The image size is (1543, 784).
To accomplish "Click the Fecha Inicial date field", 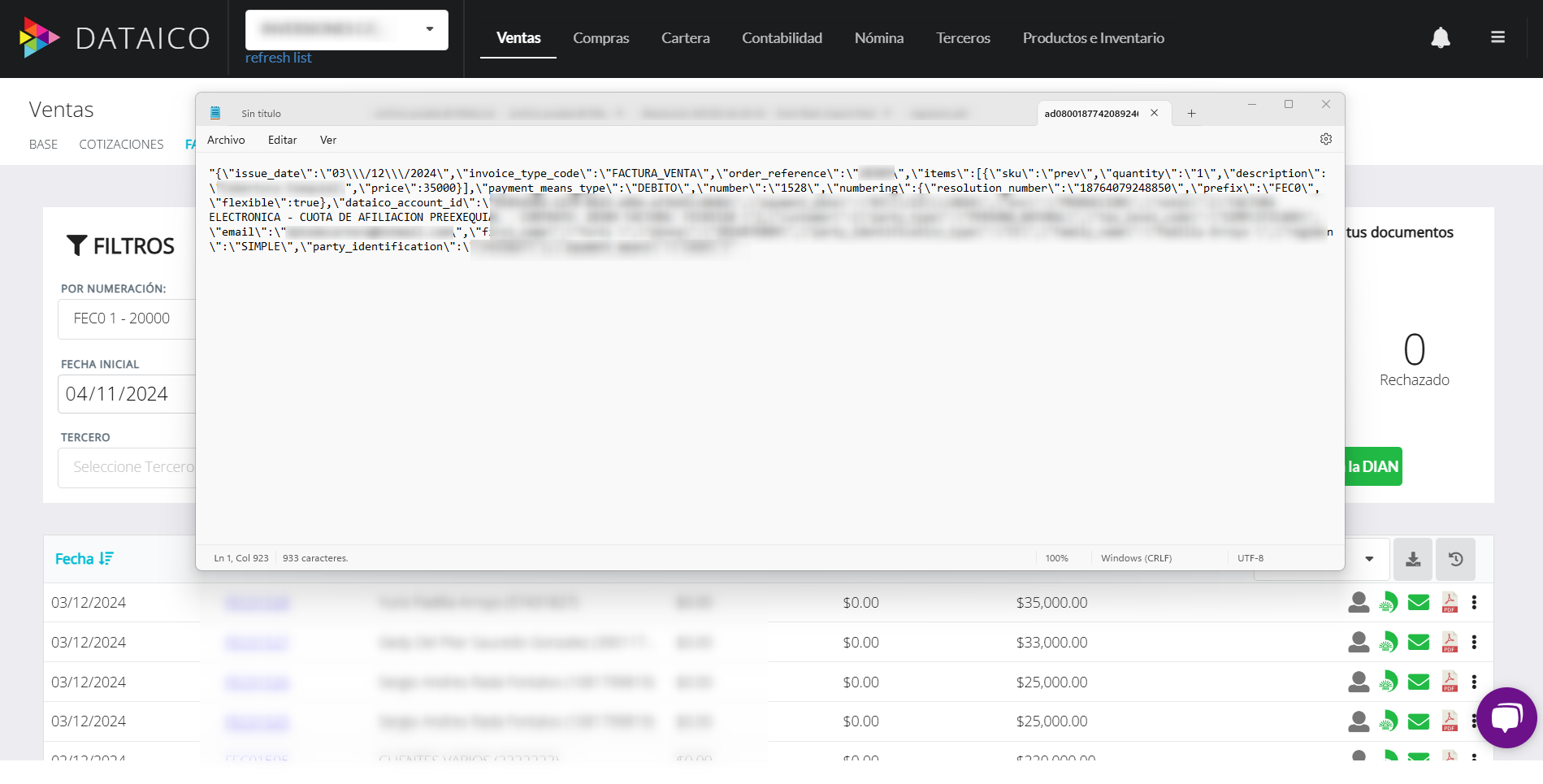I will click(126, 394).
